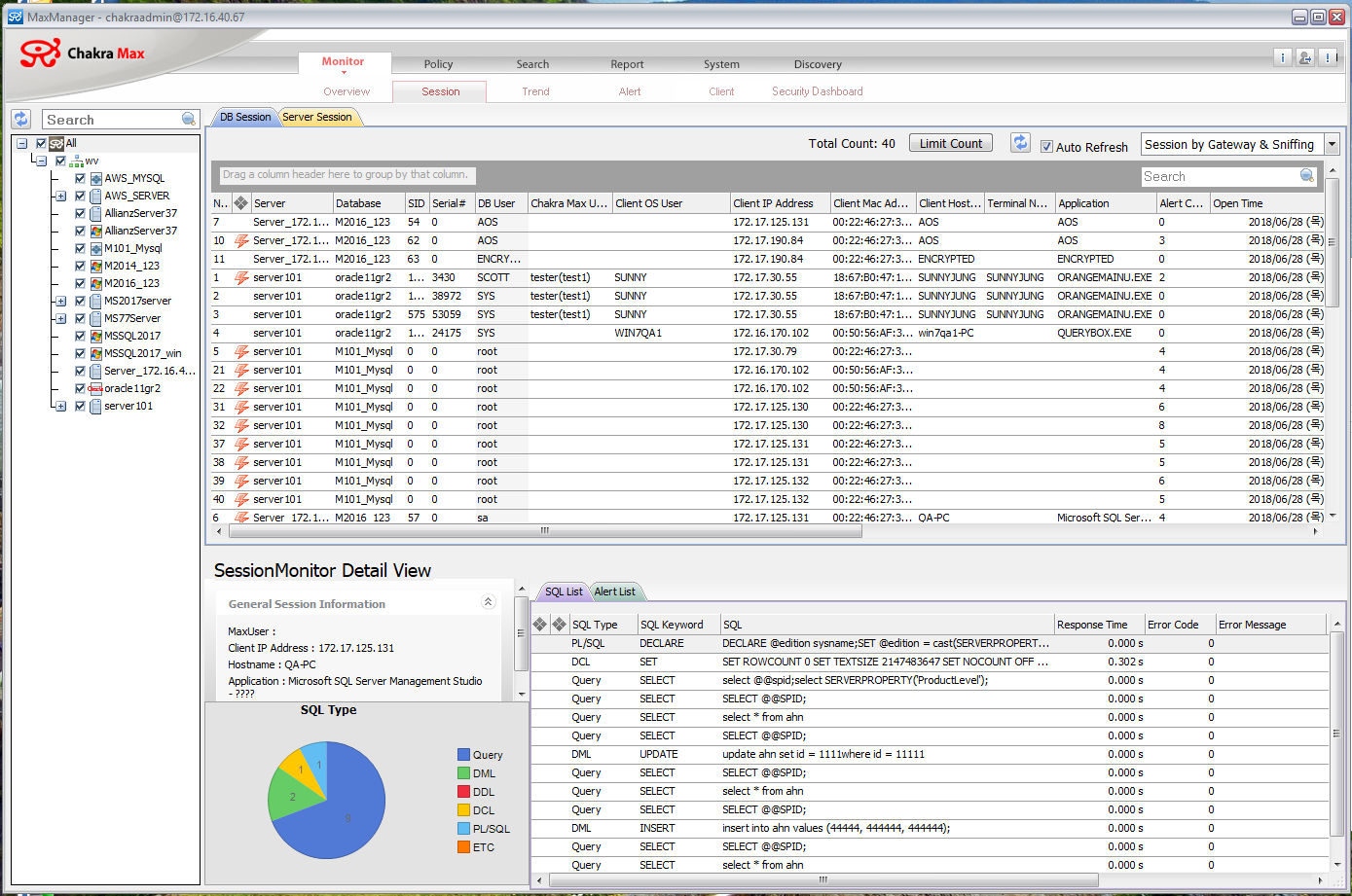Image resolution: width=1352 pixels, height=896 pixels.
Task: Uncheck the M2016_123 checkbox
Action: pyautogui.click(x=81, y=283)
